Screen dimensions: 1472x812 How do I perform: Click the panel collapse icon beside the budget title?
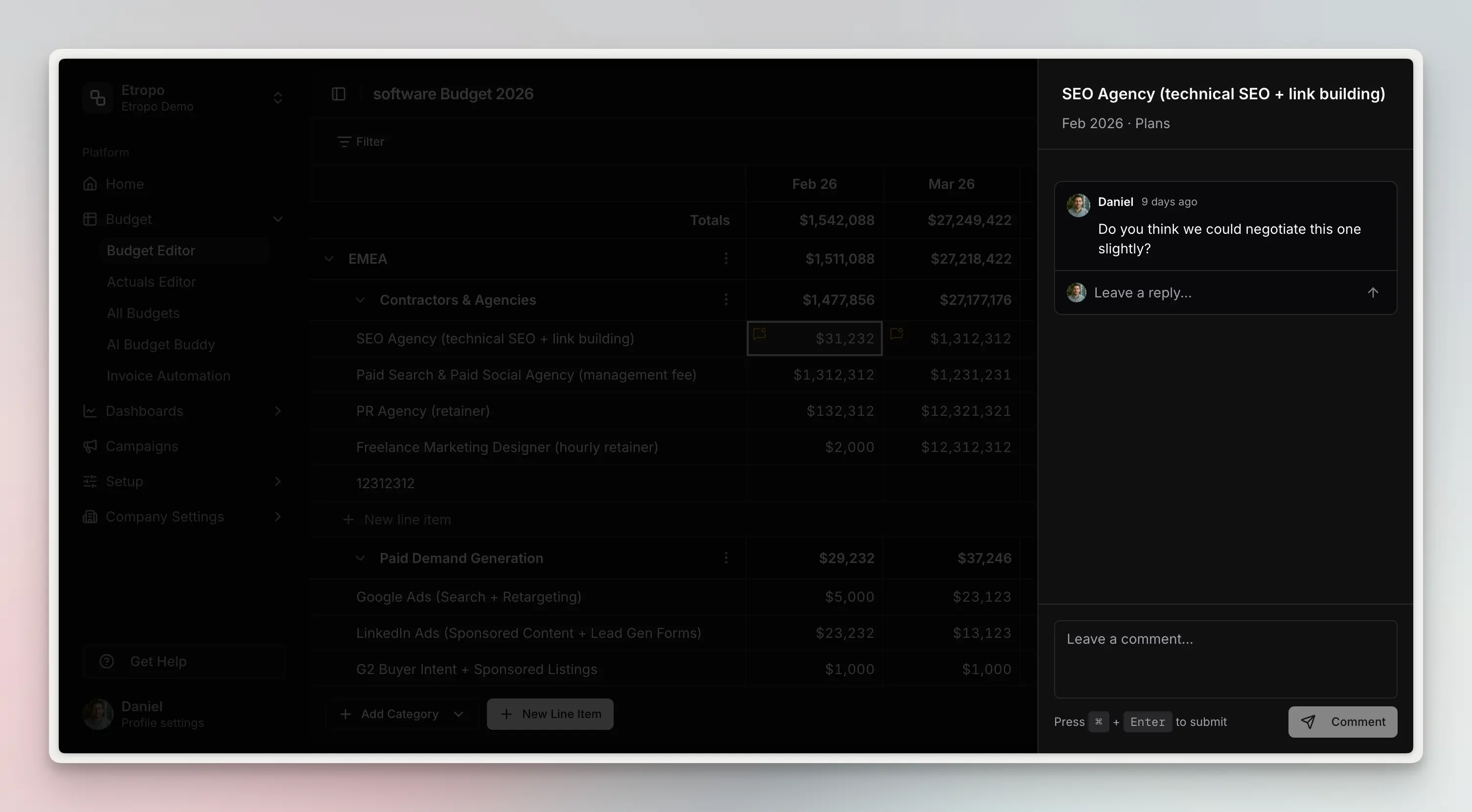coord(340,93)
